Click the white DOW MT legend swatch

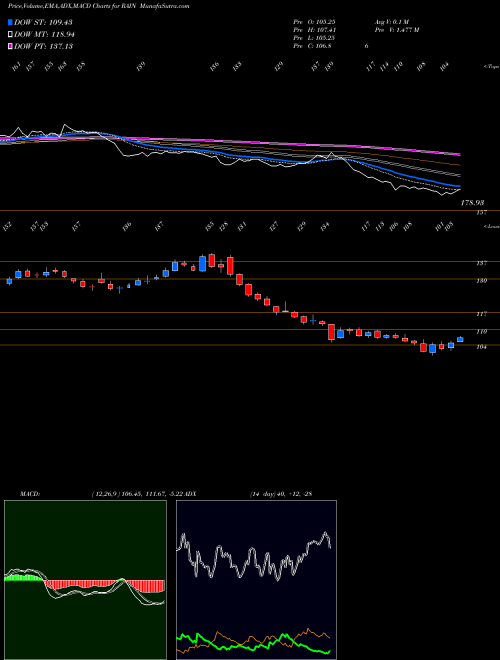(x=10, y=34)
